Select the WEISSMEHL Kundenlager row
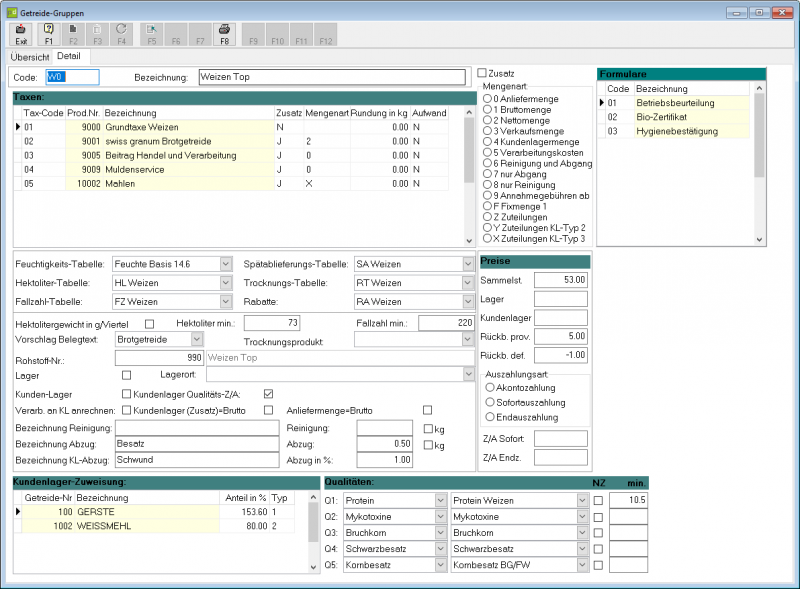Screen dimensions: 800x589 (x=154, y=526)
